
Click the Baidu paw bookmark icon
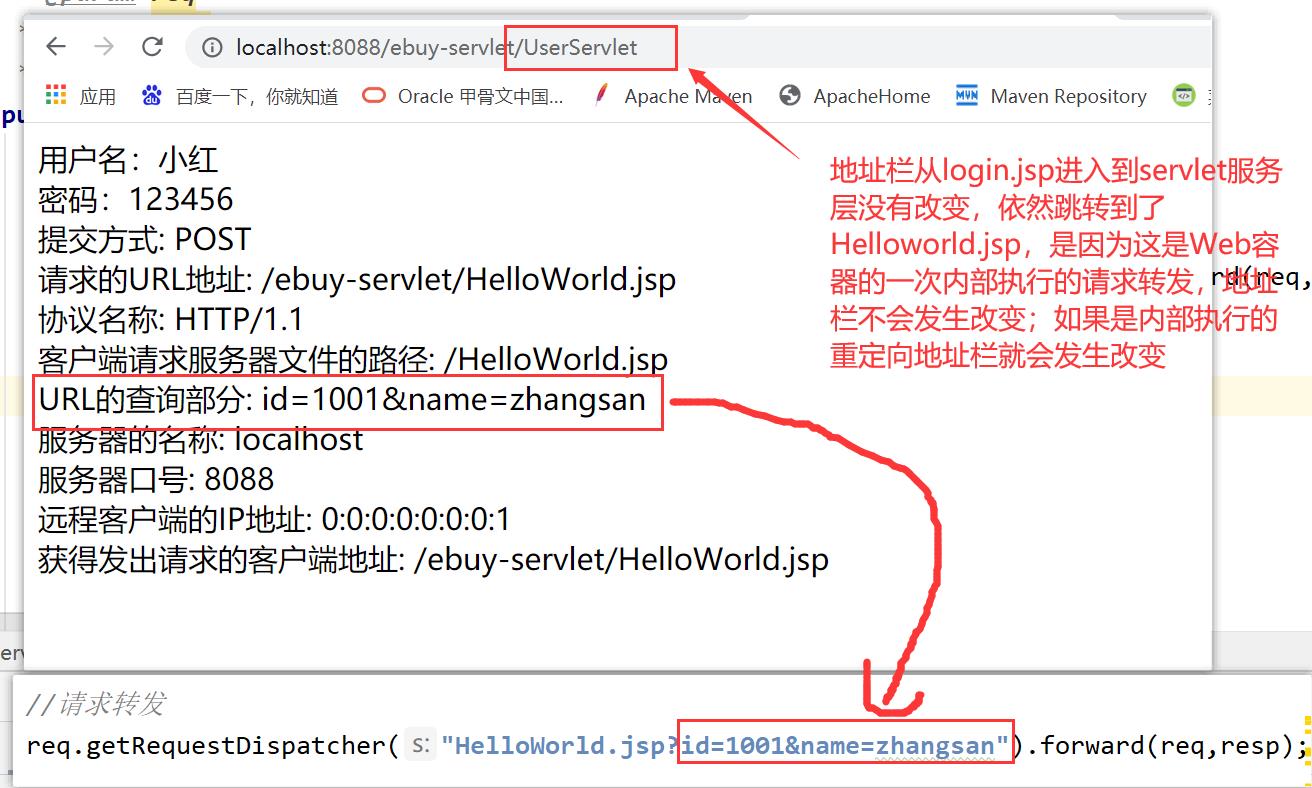click(152, 96)
